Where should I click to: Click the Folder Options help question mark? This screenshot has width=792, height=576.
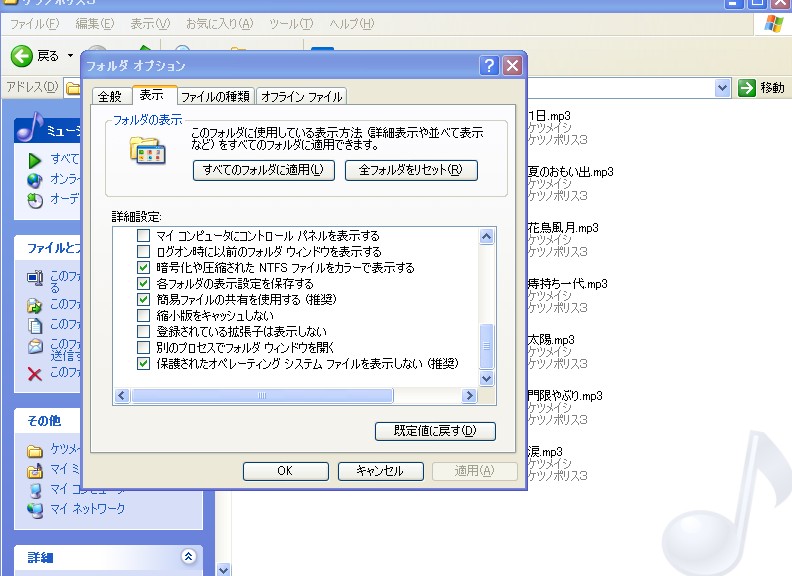click(x=489, y=66)
